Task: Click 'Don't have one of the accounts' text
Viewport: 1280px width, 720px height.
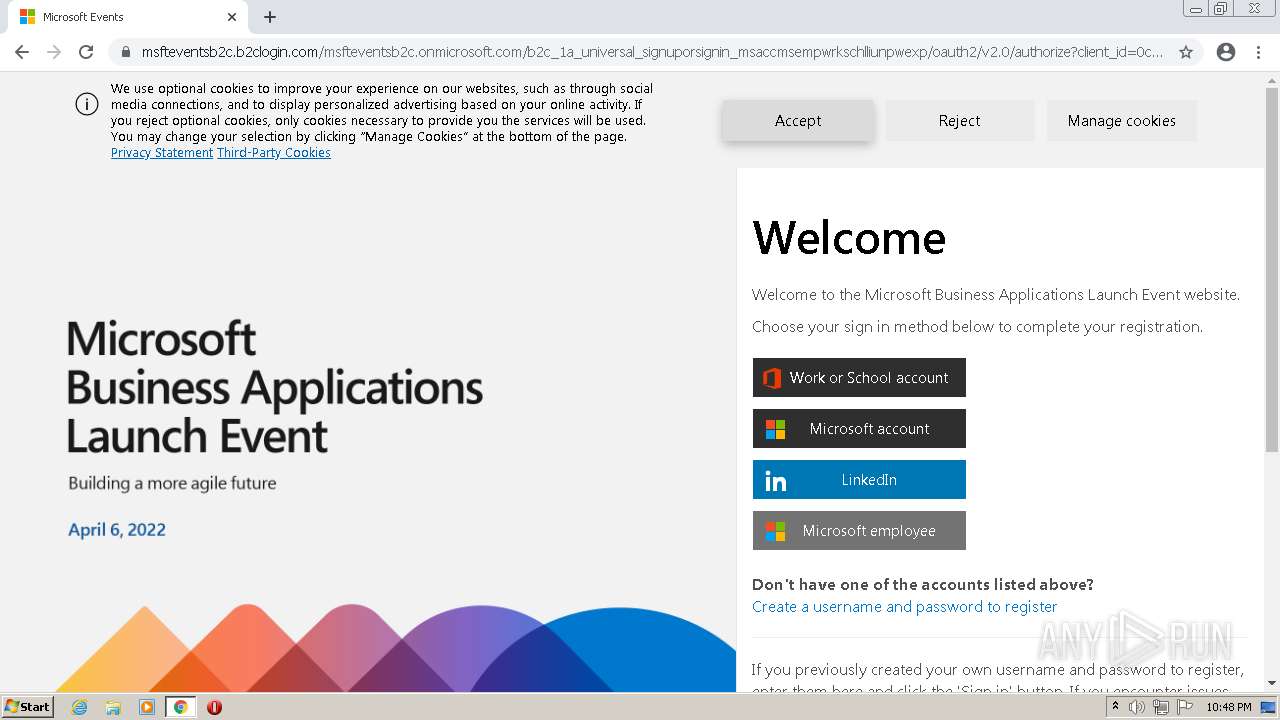Action: (923, 585)
